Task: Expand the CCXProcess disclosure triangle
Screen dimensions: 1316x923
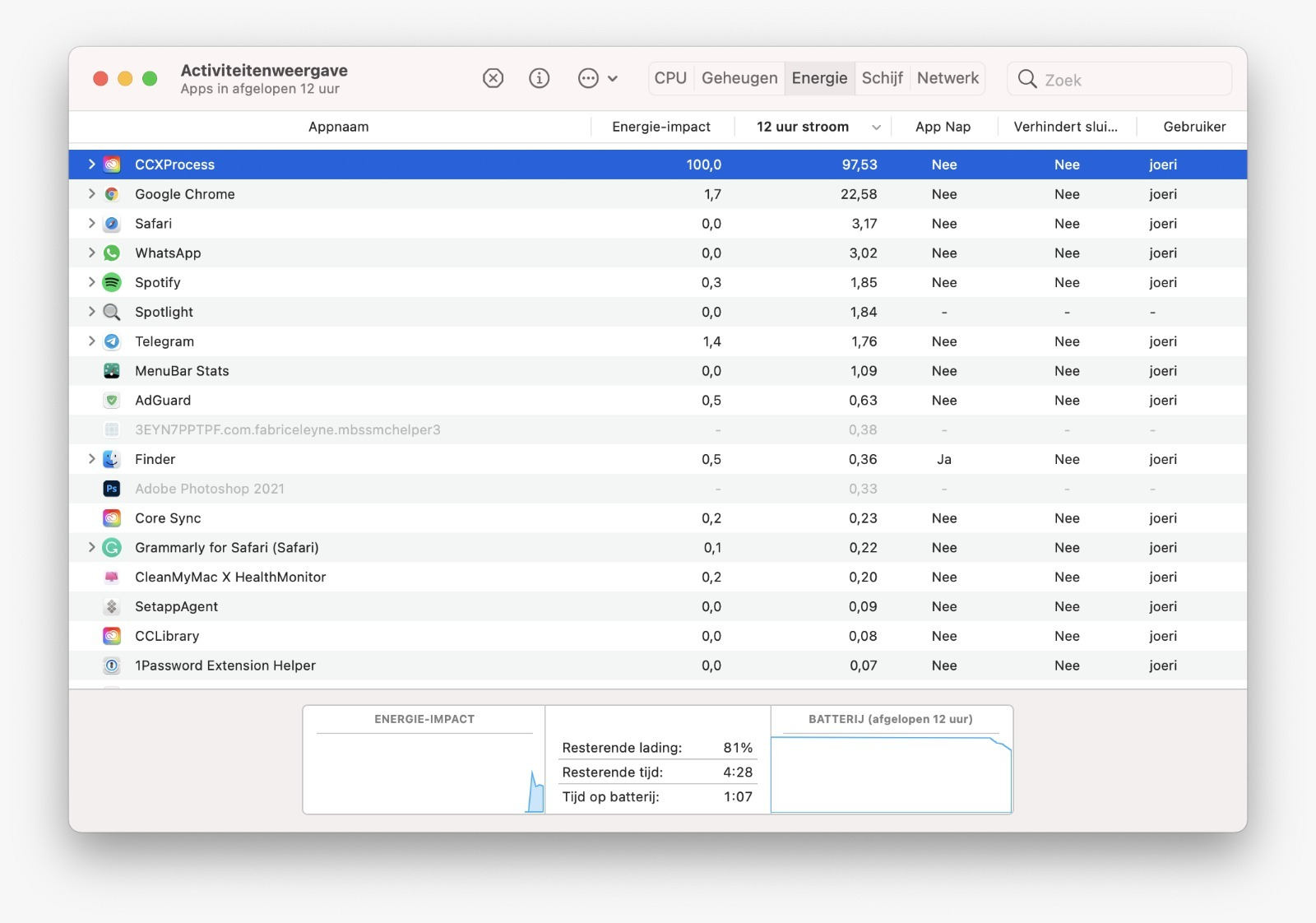Action: [x=90, y=164]
